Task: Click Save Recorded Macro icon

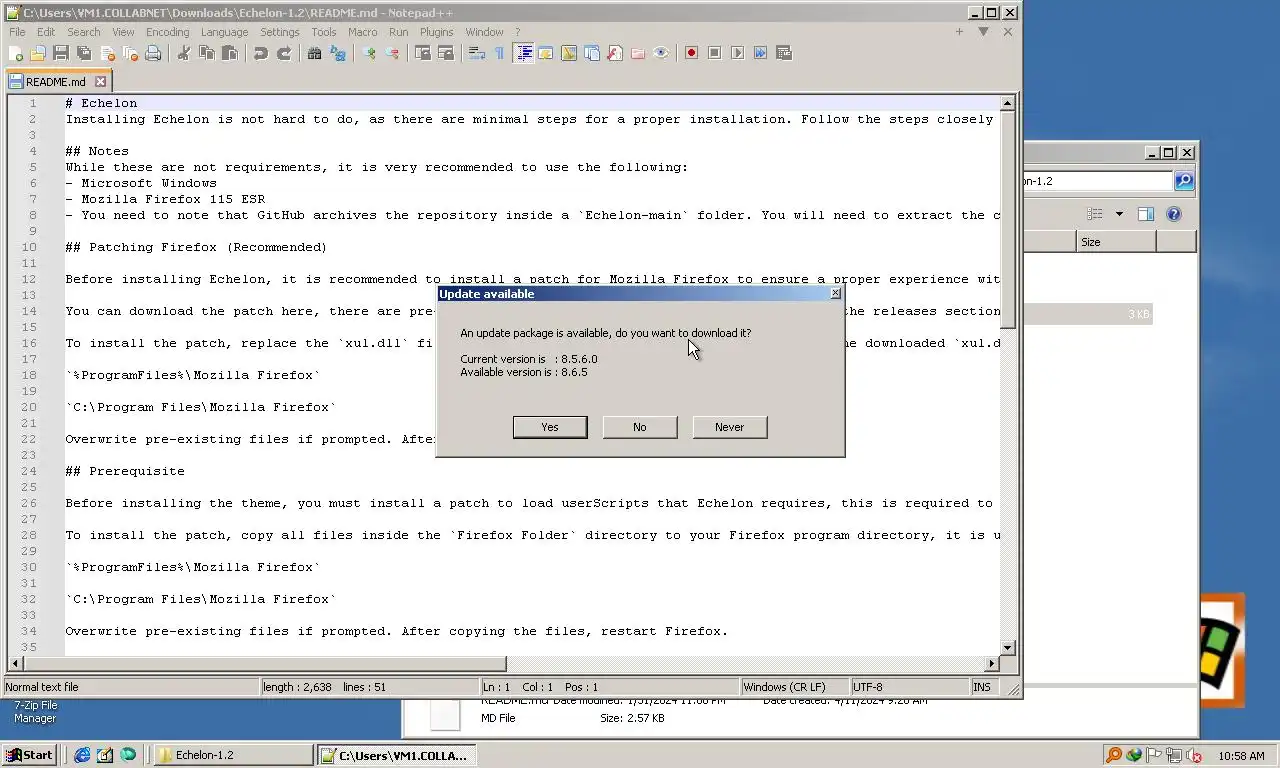Action: click(783, 53)
